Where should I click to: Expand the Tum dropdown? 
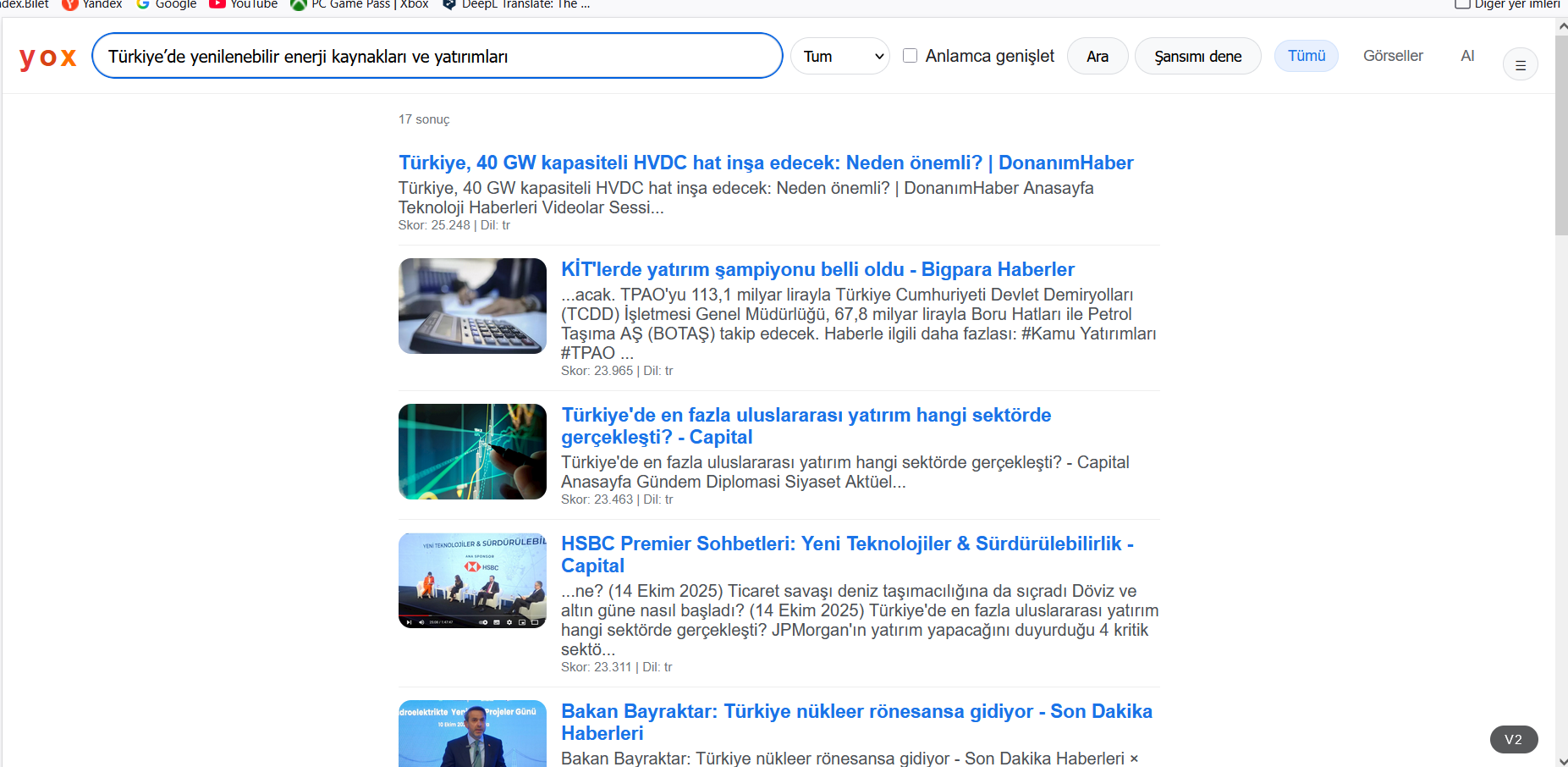click(x=839, y=56)
